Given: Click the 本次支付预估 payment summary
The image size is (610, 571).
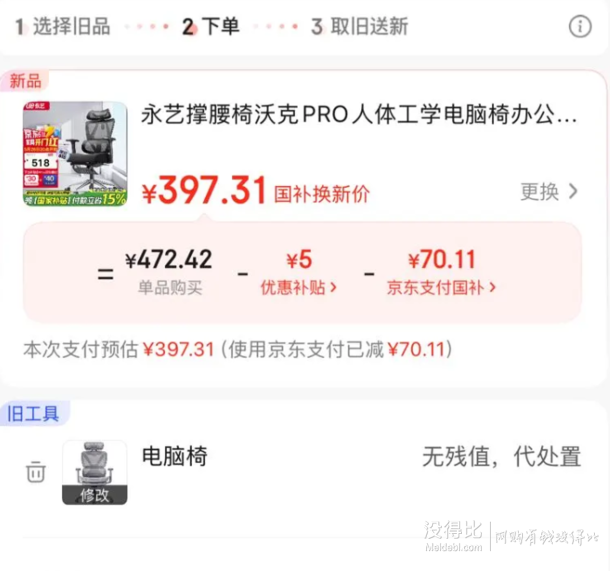Looking at the screenshot, I should (x=238, y=349).
